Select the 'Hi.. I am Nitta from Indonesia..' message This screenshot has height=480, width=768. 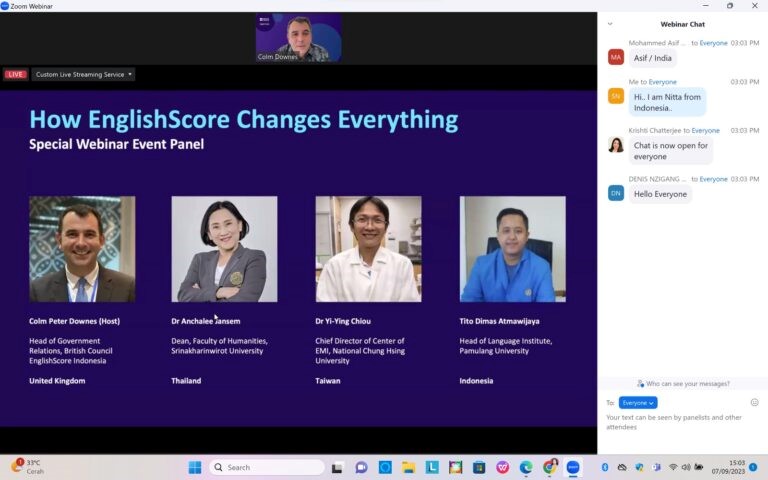pos(667,102)
